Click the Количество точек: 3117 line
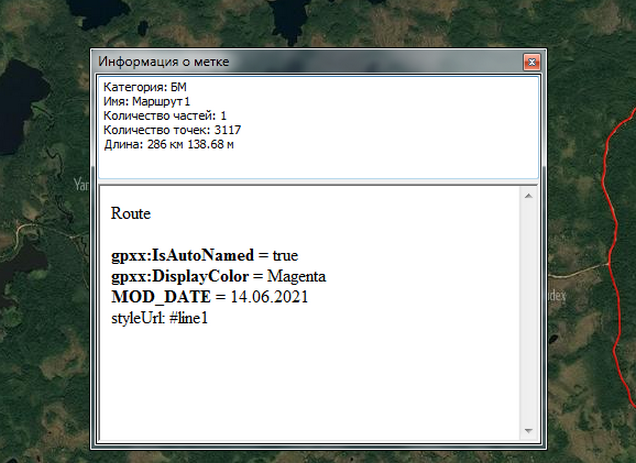 (x=172, y=130)
